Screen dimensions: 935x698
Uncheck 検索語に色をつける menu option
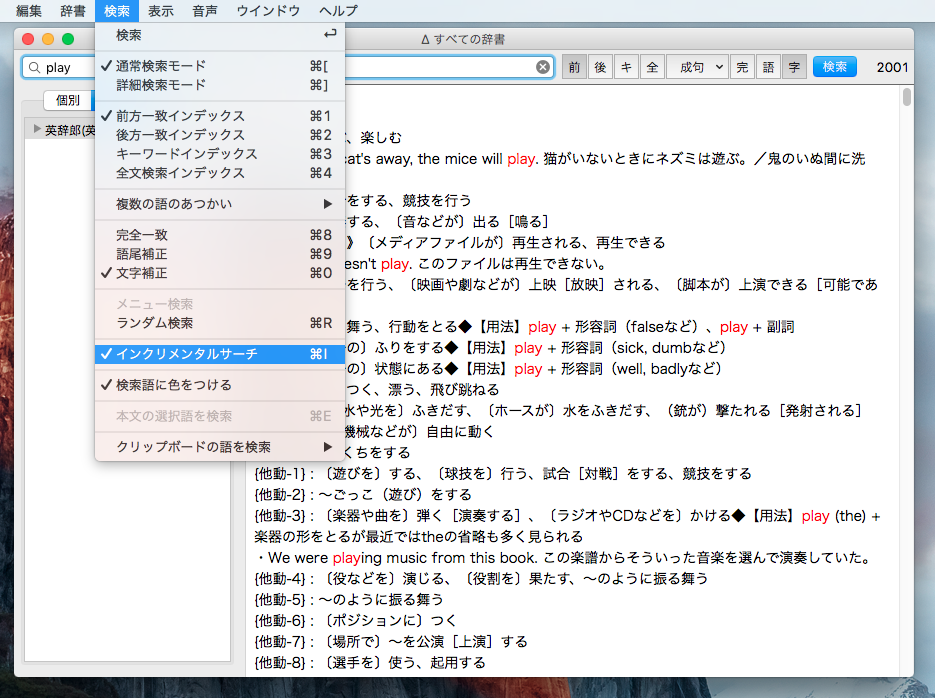pyautogui.click(x=173, y=385)
